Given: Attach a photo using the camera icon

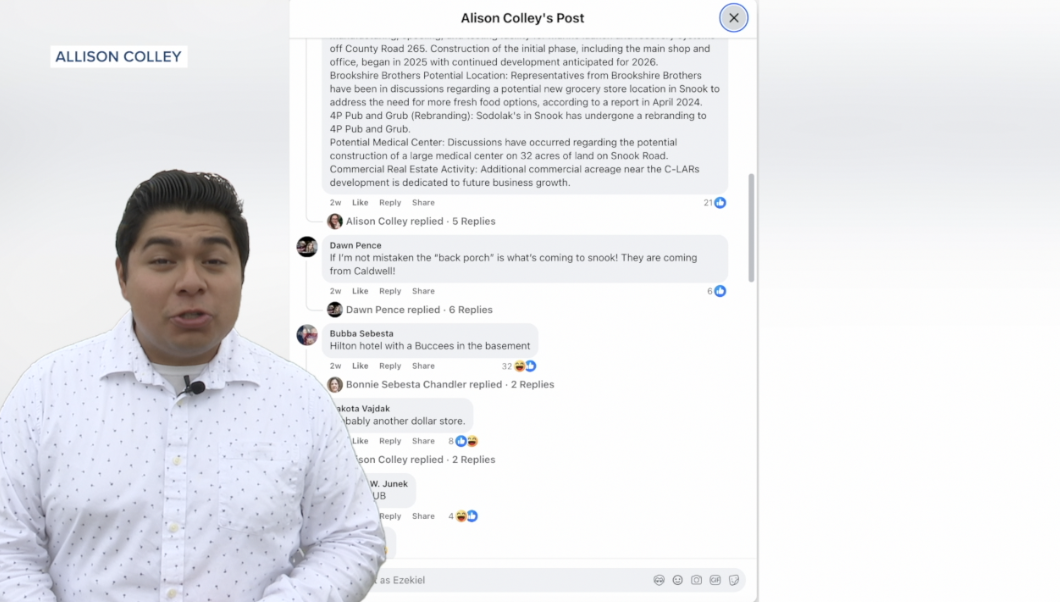Looking at the screenshot, I should tap(697, 580).
